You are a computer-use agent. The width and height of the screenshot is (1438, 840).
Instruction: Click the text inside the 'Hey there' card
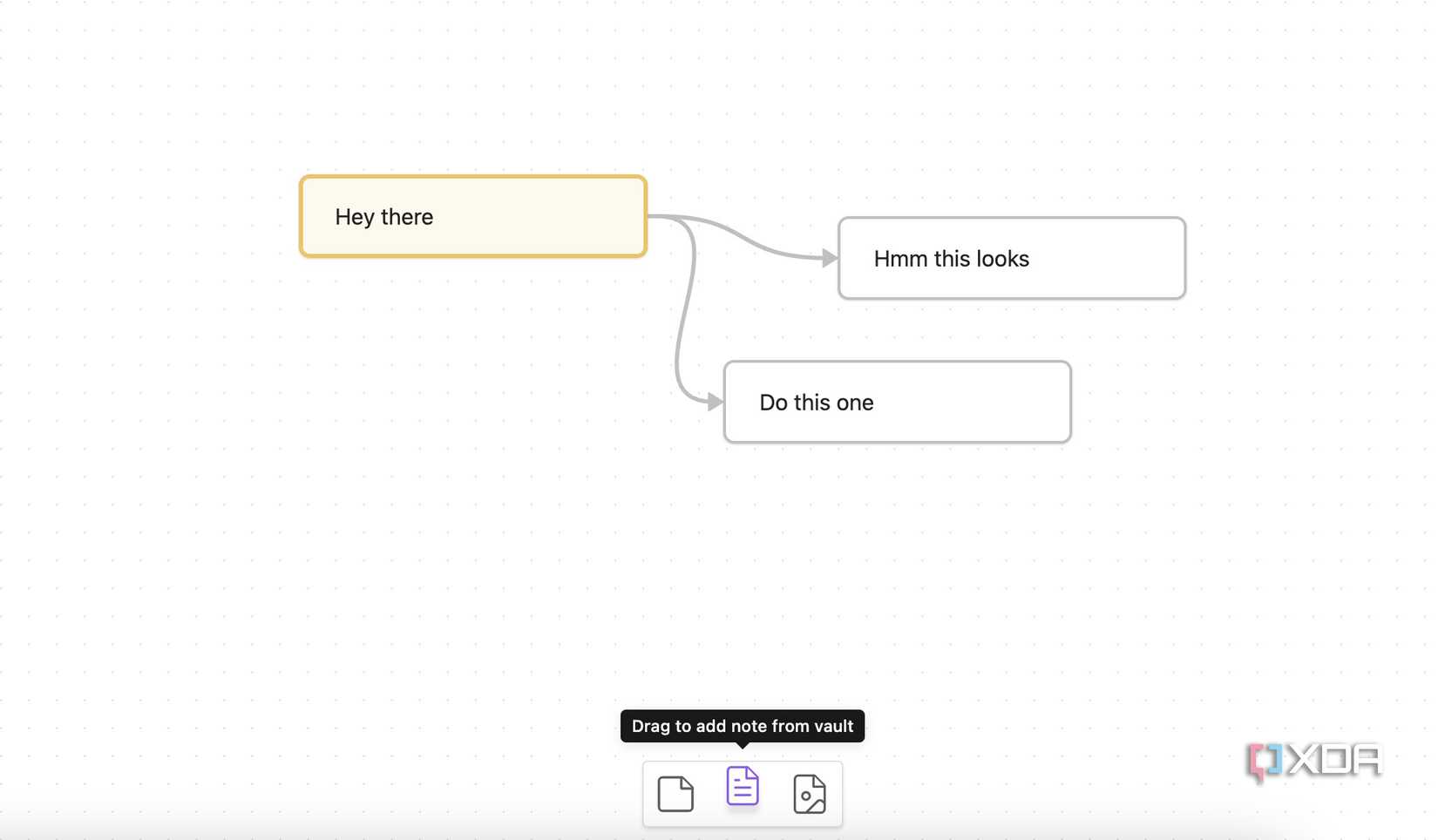tap(383, 217)
